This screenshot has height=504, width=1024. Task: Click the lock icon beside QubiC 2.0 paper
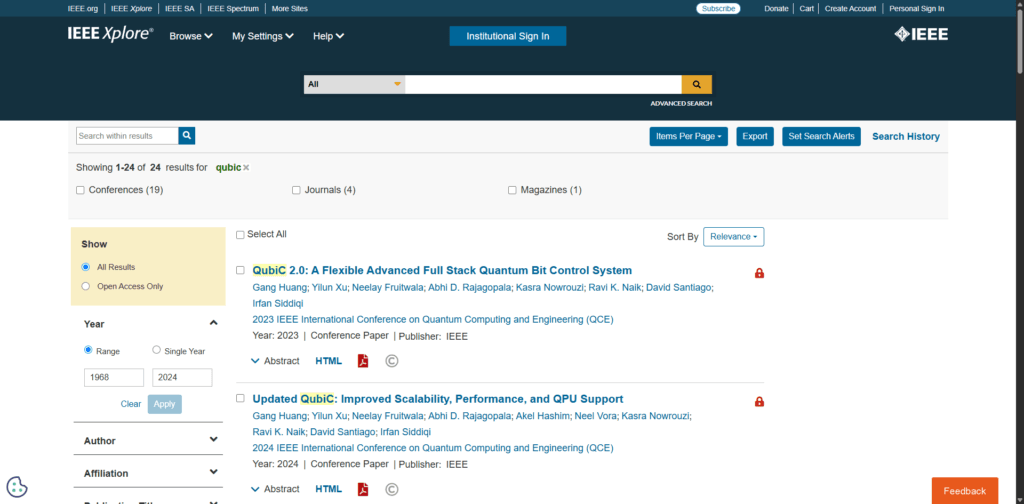tap(759, 273)
